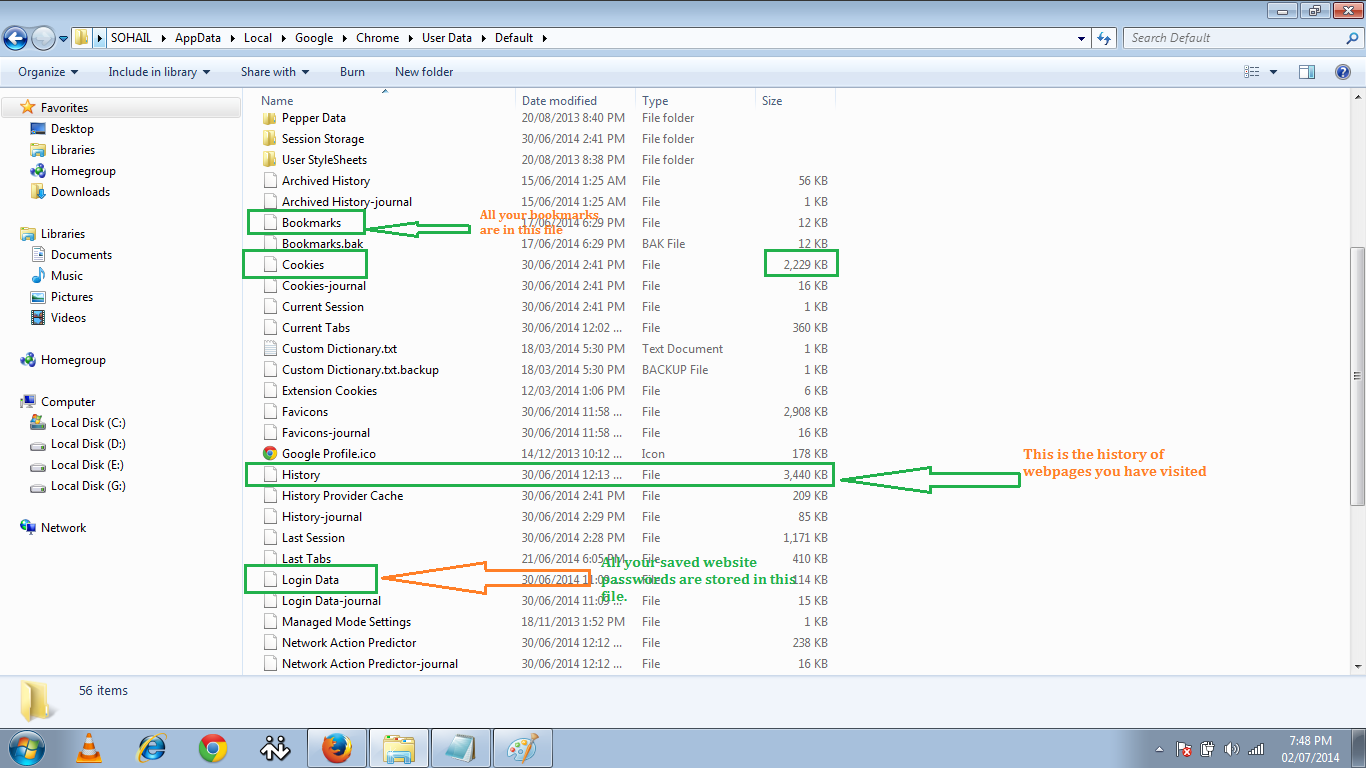Select the Favorites heading

64,108
